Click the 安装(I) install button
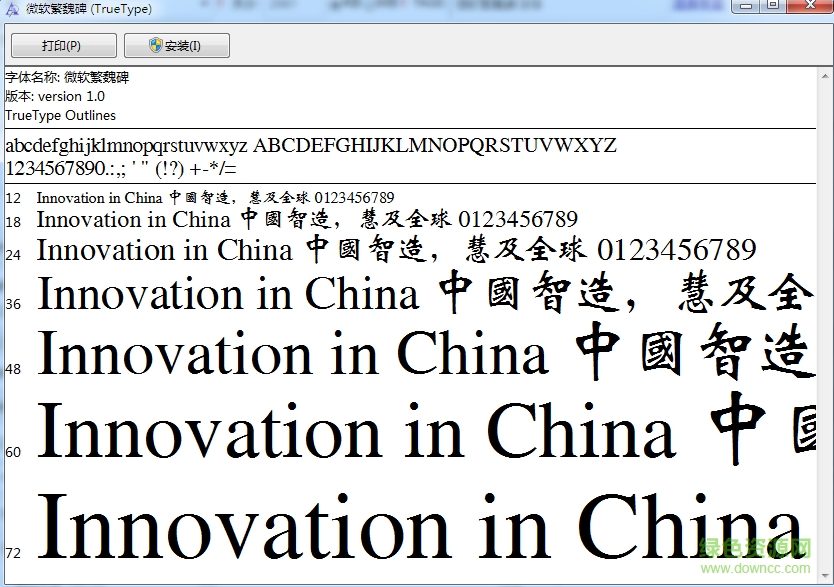 [177, 45]
